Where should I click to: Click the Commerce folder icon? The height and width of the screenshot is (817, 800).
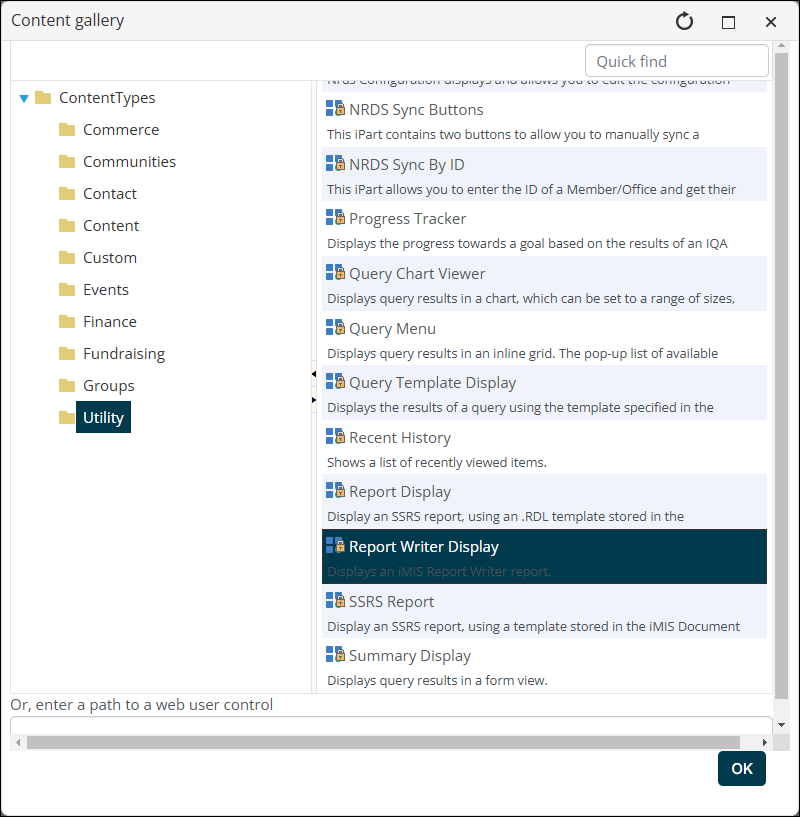(67, 129)
